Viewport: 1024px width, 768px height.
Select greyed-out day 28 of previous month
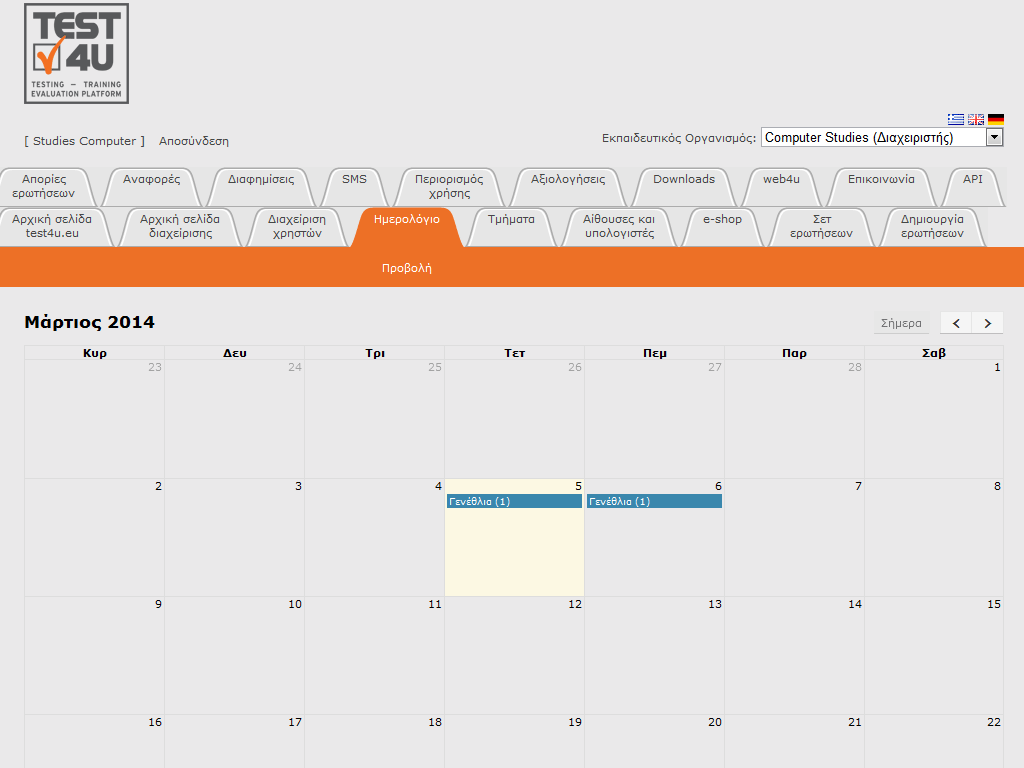[x=794, y=419]
